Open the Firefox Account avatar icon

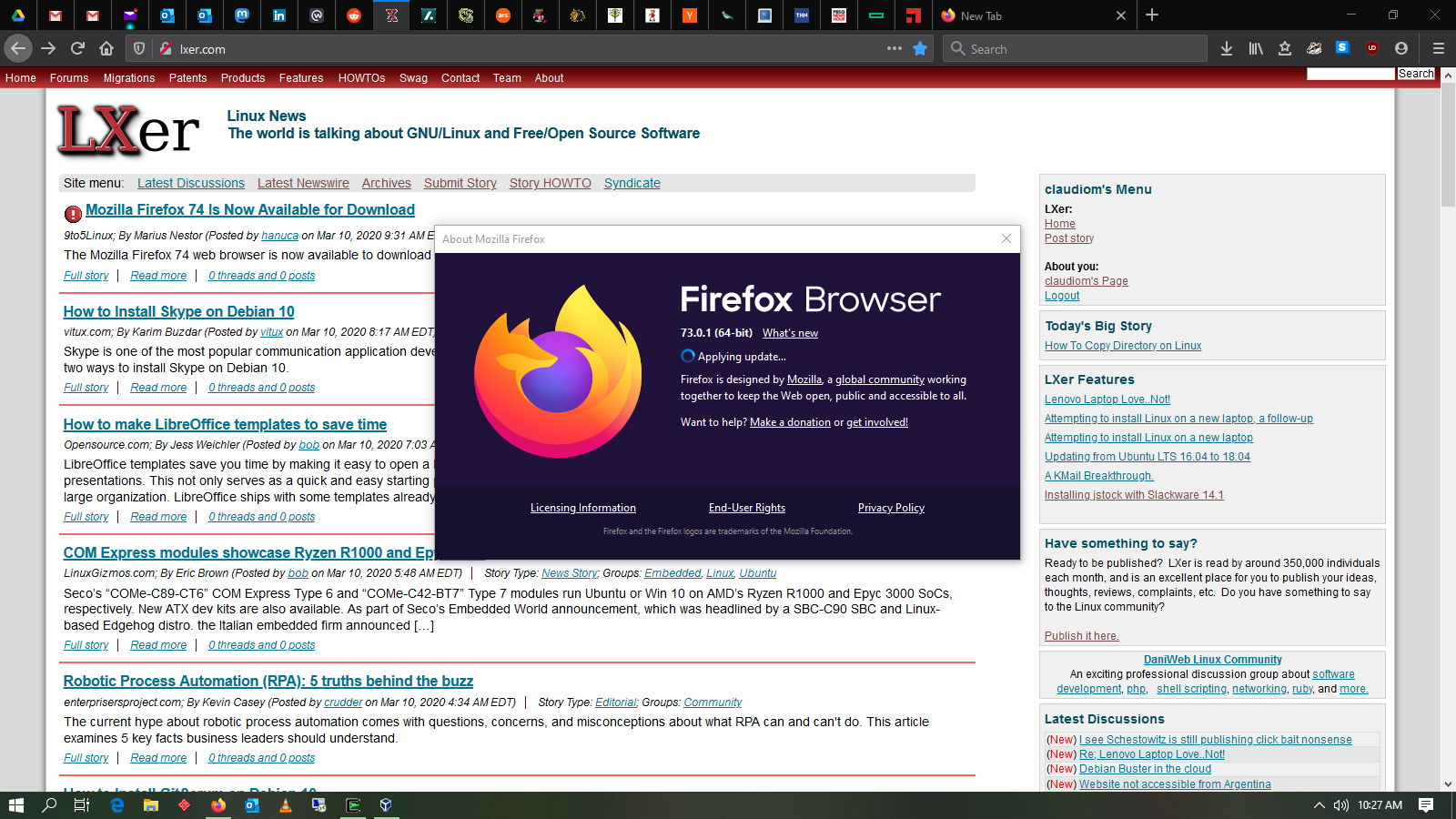[1401, 48]
